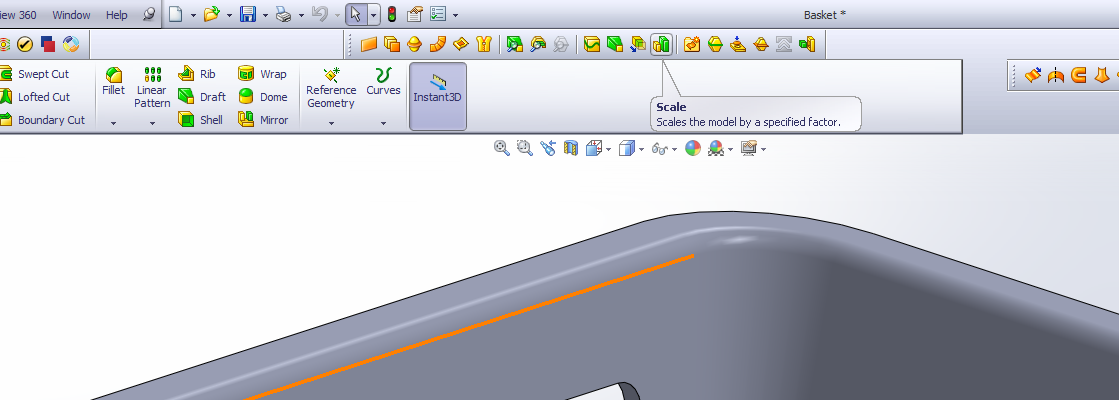Click the Filled Surface icon
Image resolution: width=1119 pixels, height=400 pixels.
point(461,45)
